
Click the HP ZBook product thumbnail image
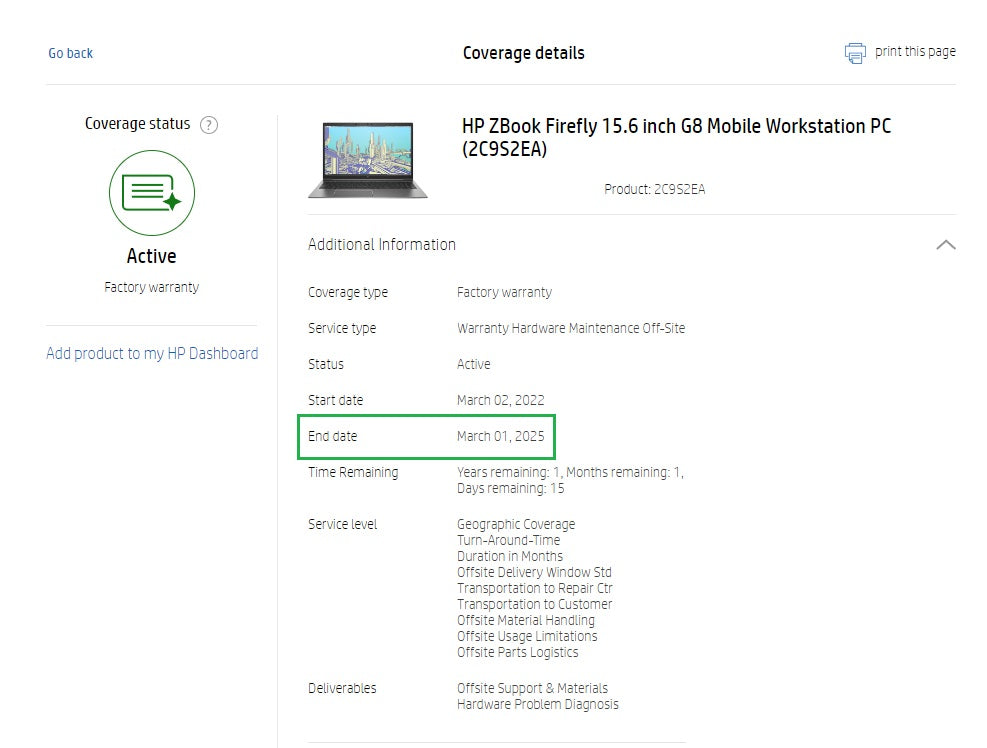(x=369, y=158)
